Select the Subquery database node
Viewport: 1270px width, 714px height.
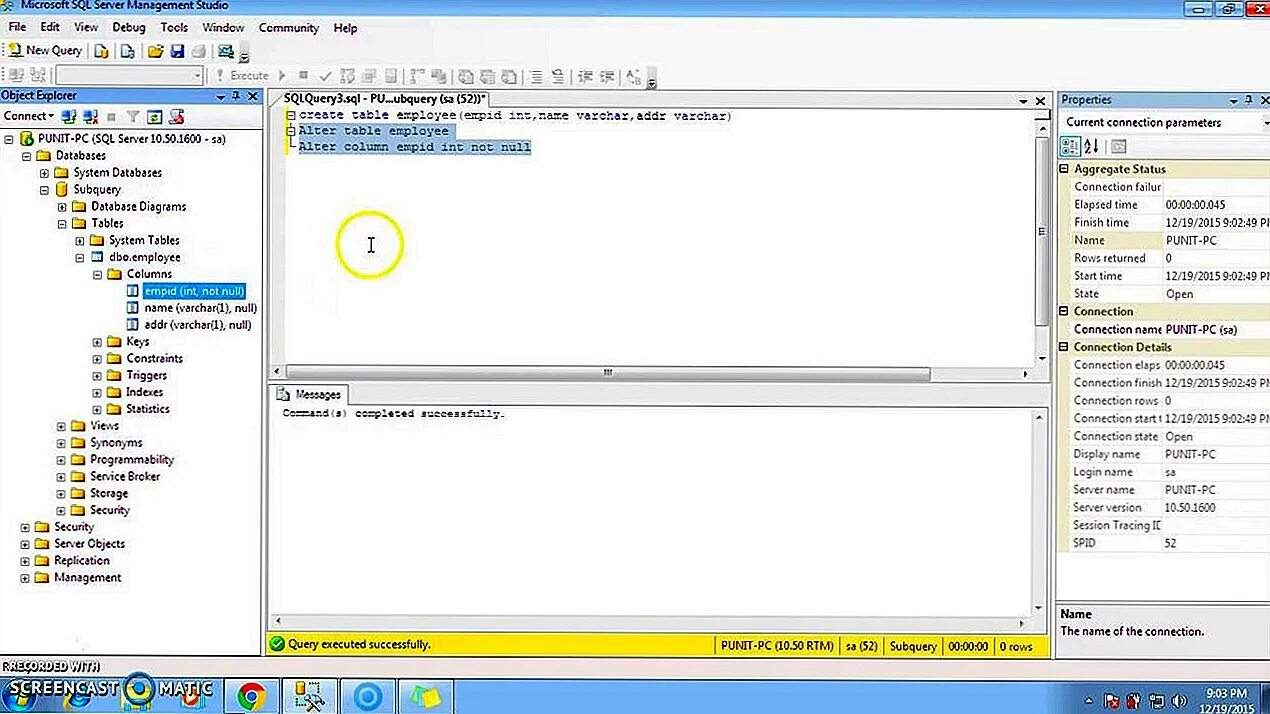96,190
